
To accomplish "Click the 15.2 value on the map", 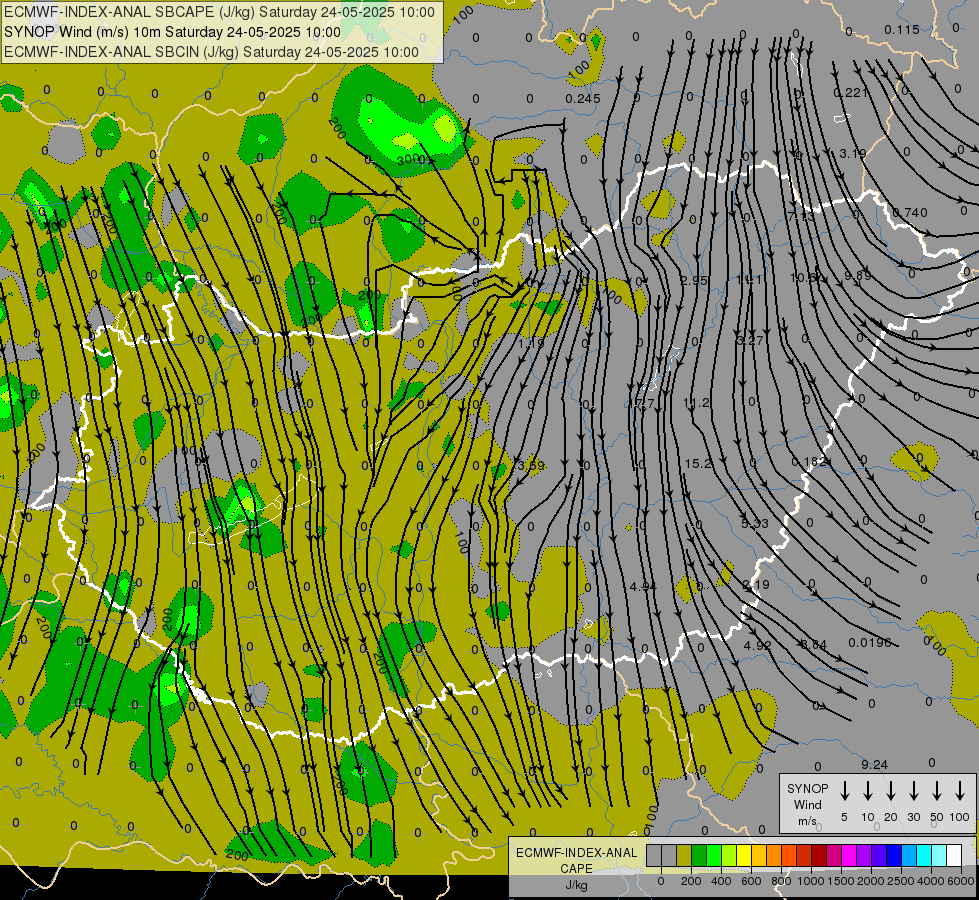I will [x=698, y=463].
